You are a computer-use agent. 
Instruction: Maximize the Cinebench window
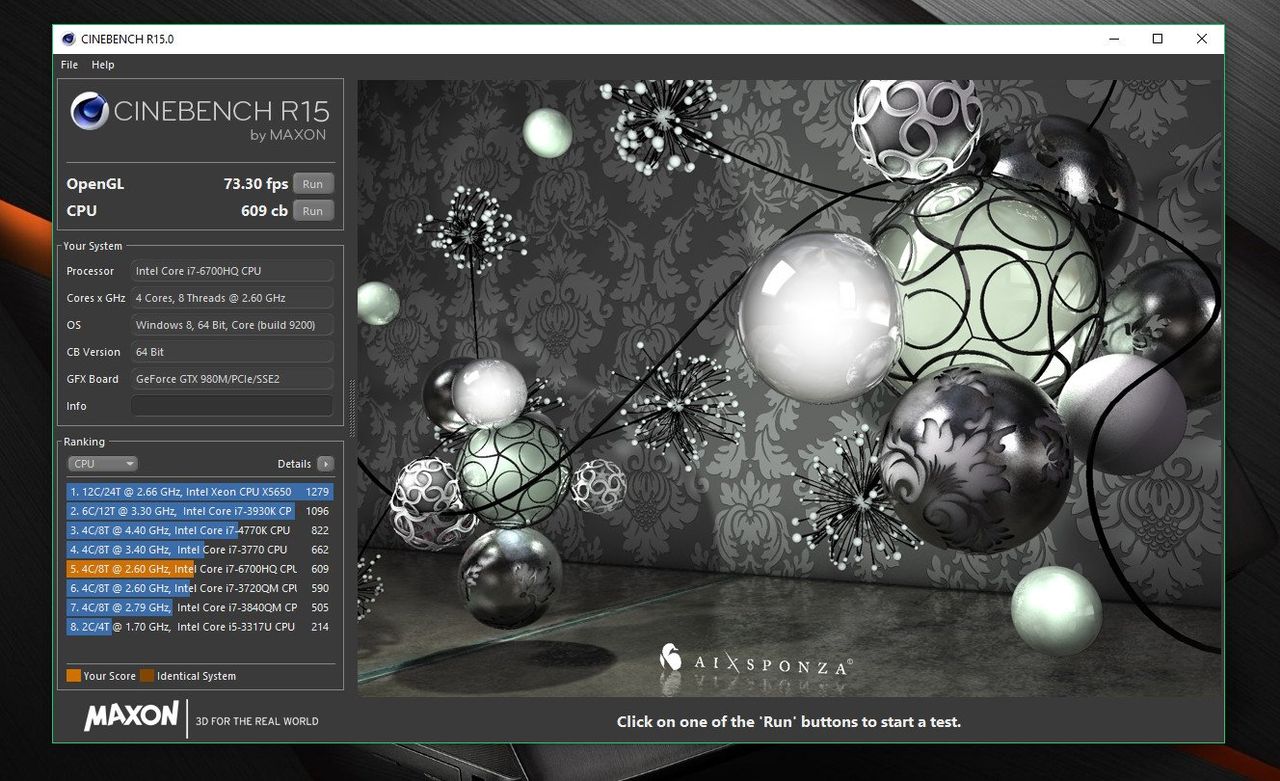(x=1158, y=39)
